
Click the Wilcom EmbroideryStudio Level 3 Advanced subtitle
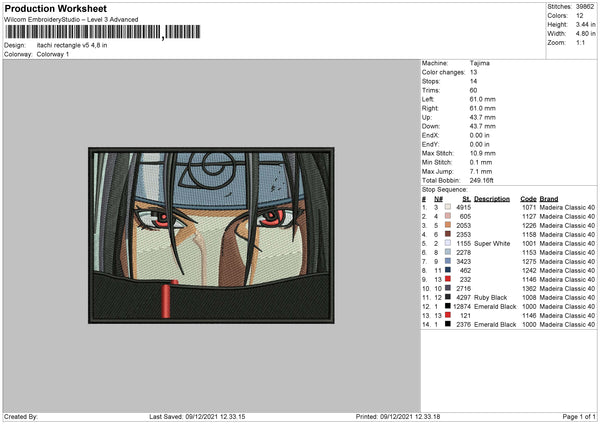tap(71, 20)
